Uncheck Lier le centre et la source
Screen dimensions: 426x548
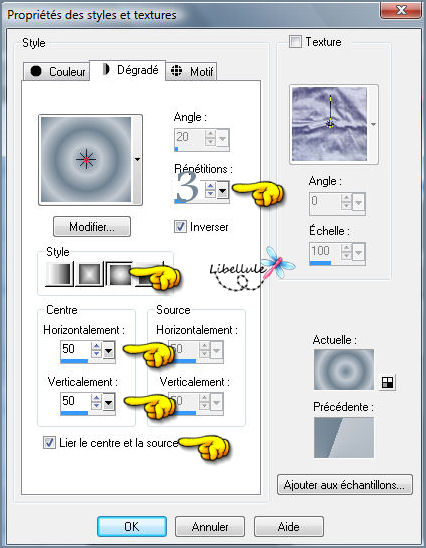(x=49, y=443)
